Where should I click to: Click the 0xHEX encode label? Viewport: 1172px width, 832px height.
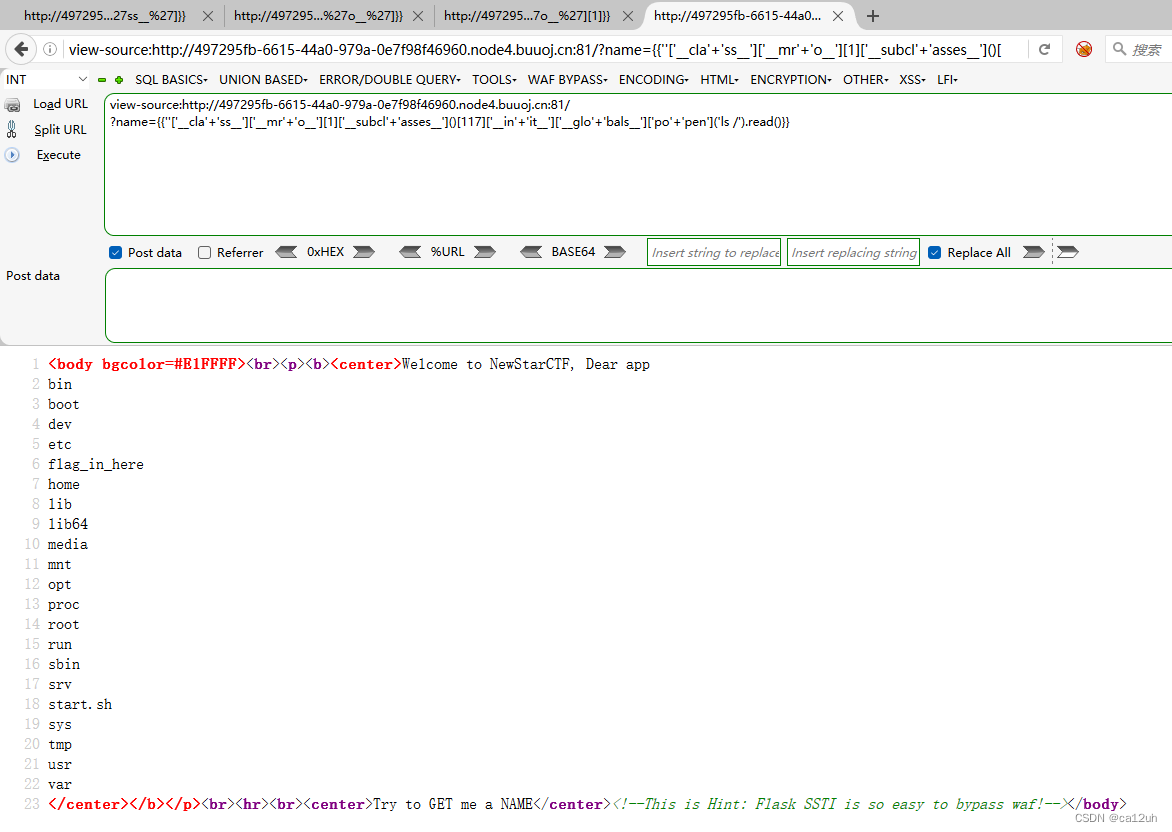(x=325, y=252)
